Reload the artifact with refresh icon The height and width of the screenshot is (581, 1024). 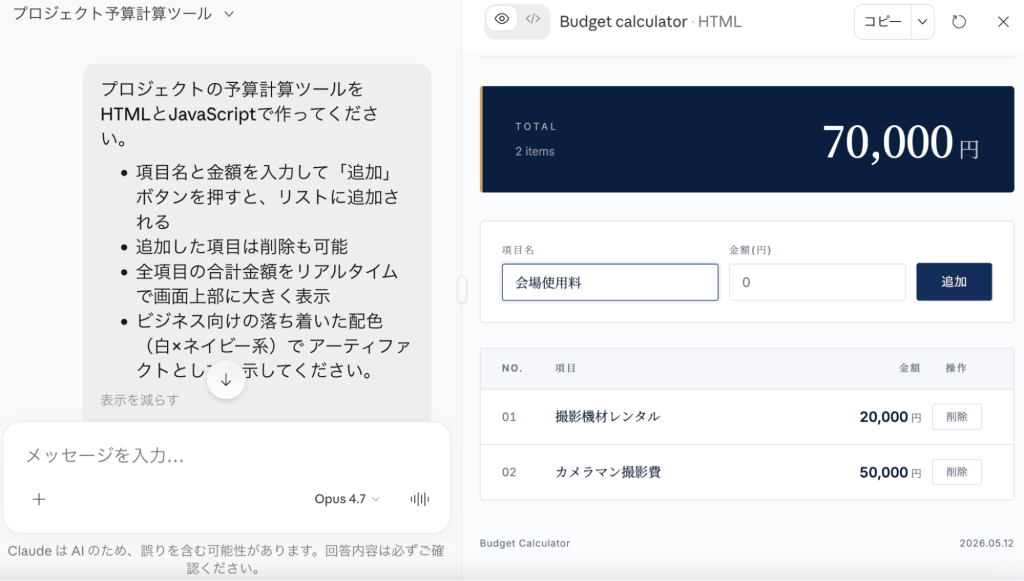[x=959, y=22]
